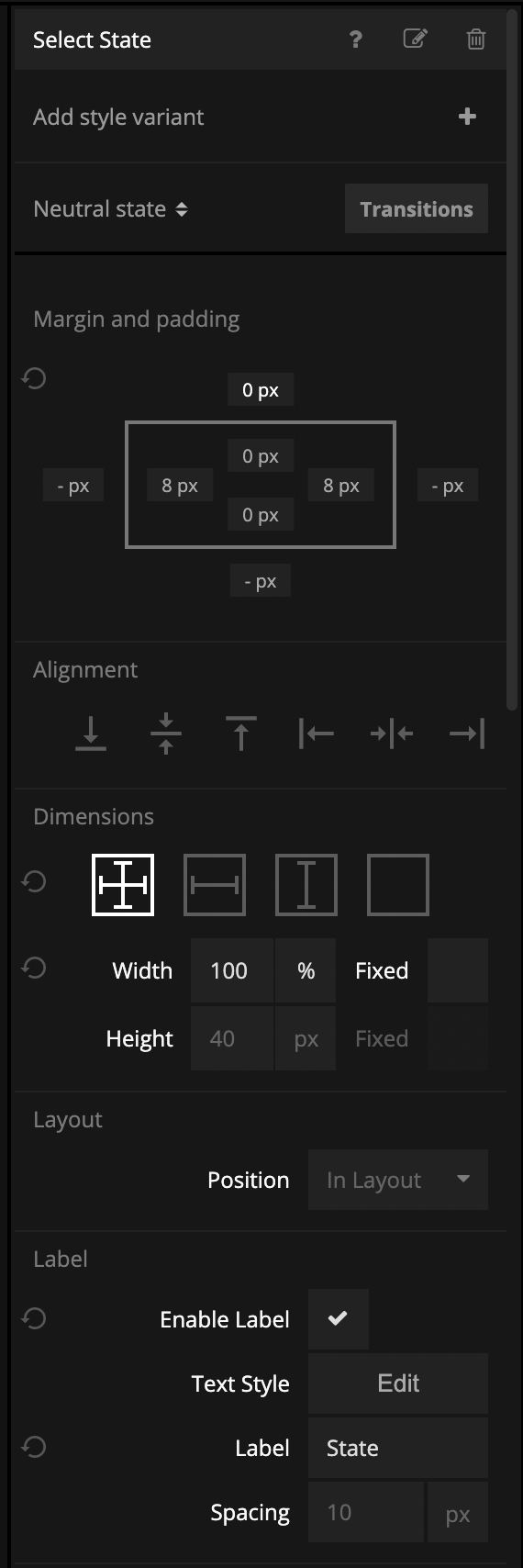Change the Width percent unit selector
The width and height of the screenshot is (523, 1568).
(306, 970)
